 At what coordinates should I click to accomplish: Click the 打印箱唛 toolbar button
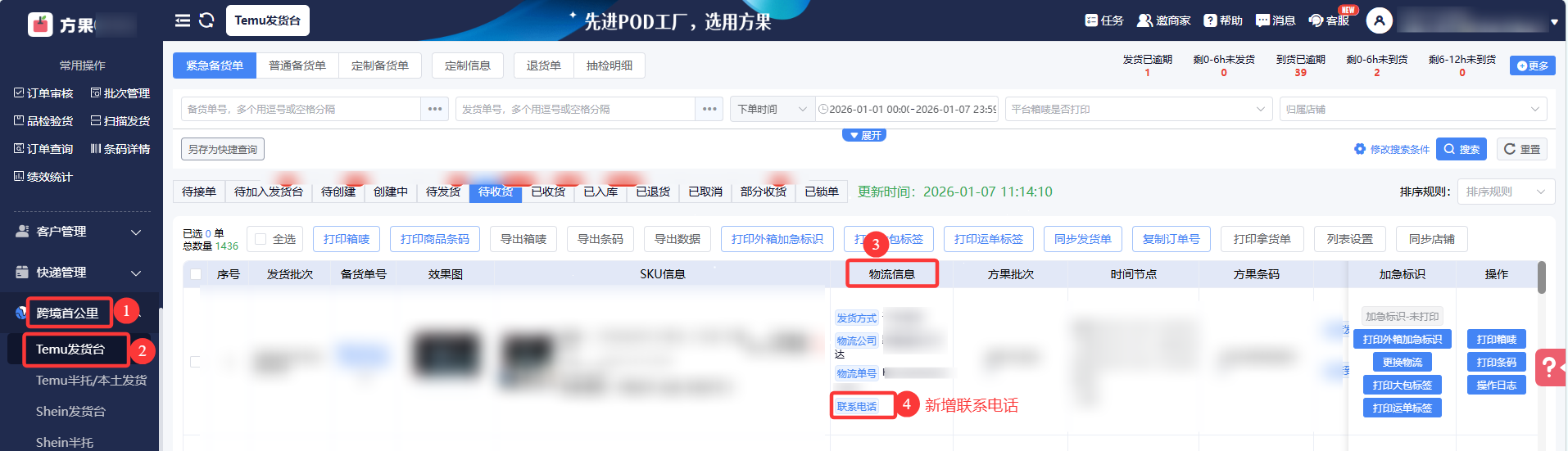click(347, 239)
